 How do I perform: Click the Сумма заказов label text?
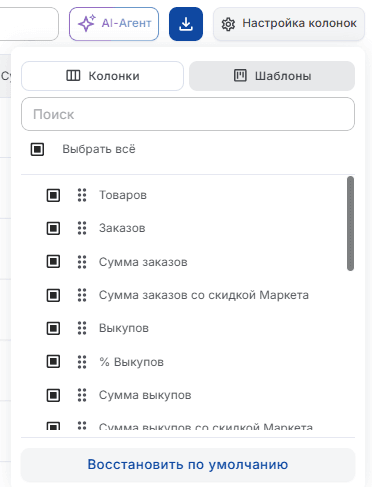143,262
